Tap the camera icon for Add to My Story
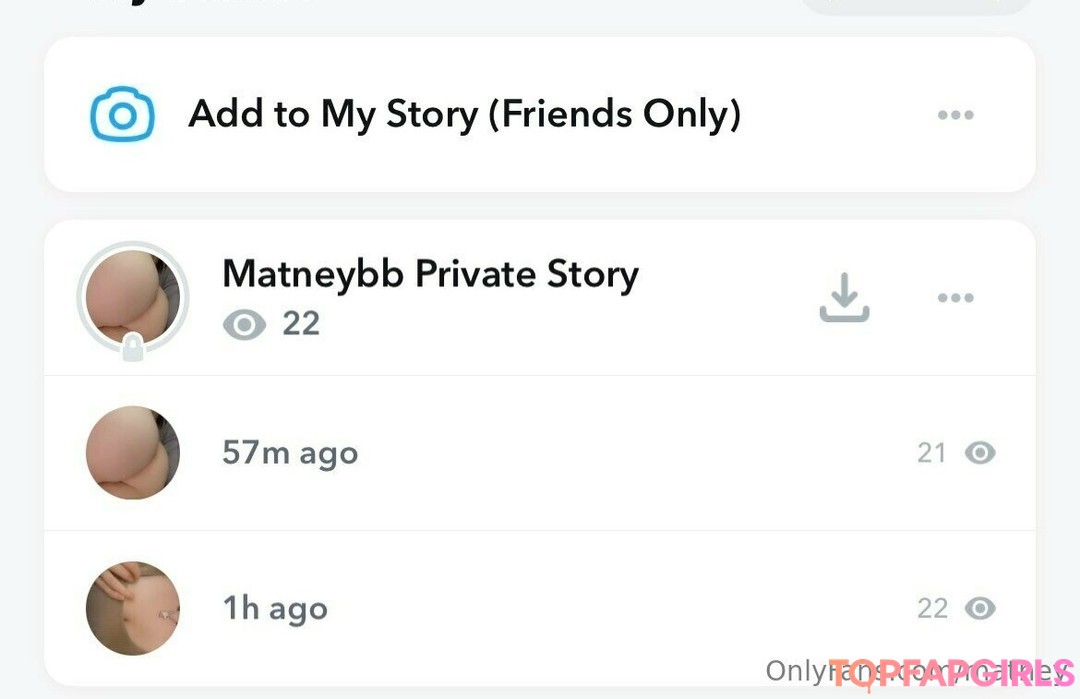 [122, 115]
